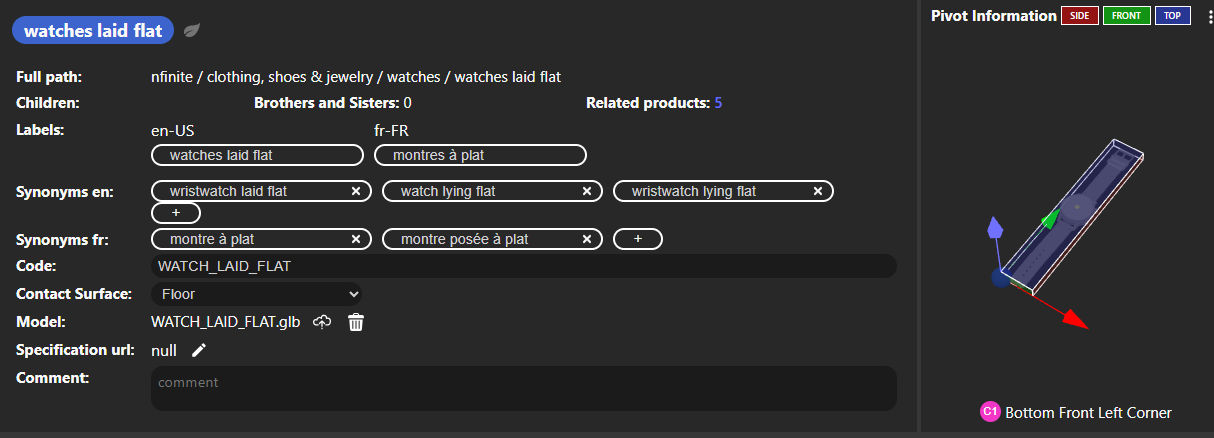
Task: Switch pivot view to SIDE
Action: (1080, 16)
